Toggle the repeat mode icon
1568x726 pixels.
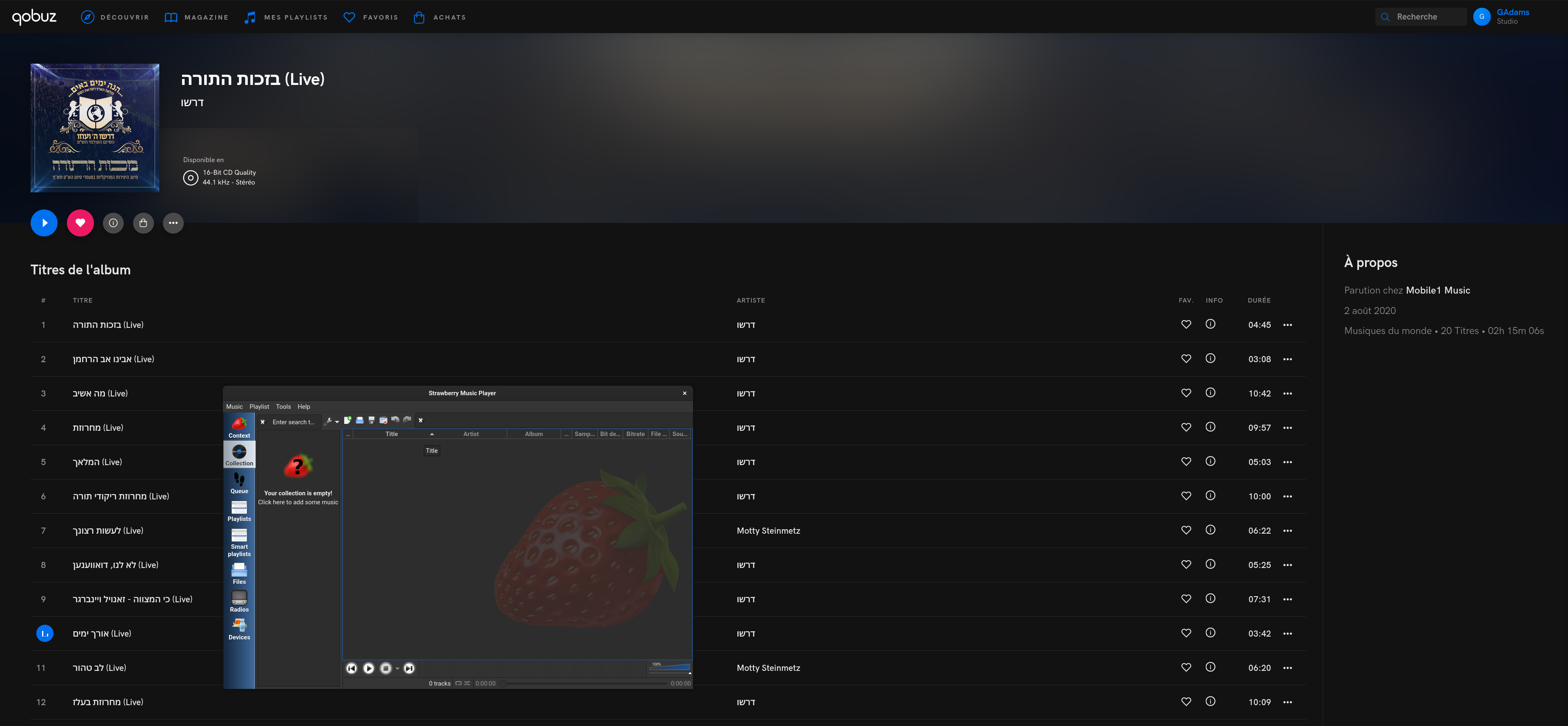pyautogui.click(x=458, y=683)
